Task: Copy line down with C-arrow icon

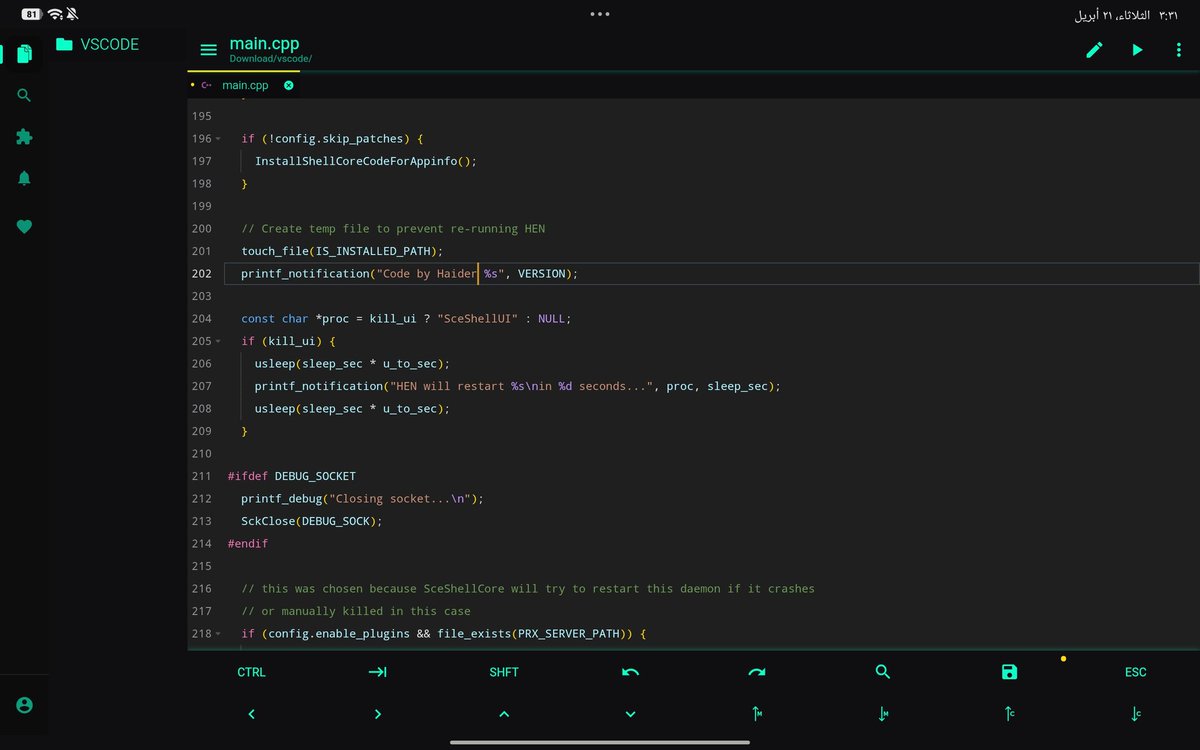Action: tap(1135, 714)
